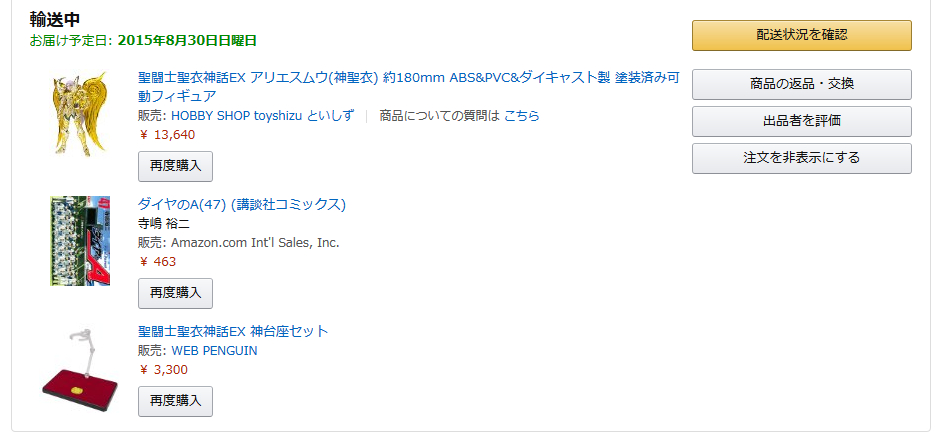Screen dimensions: 936x433
Task: Visit seller HOBBY SHOP toyshizu page
Action: pyautogui.click(x=262, y=116)
